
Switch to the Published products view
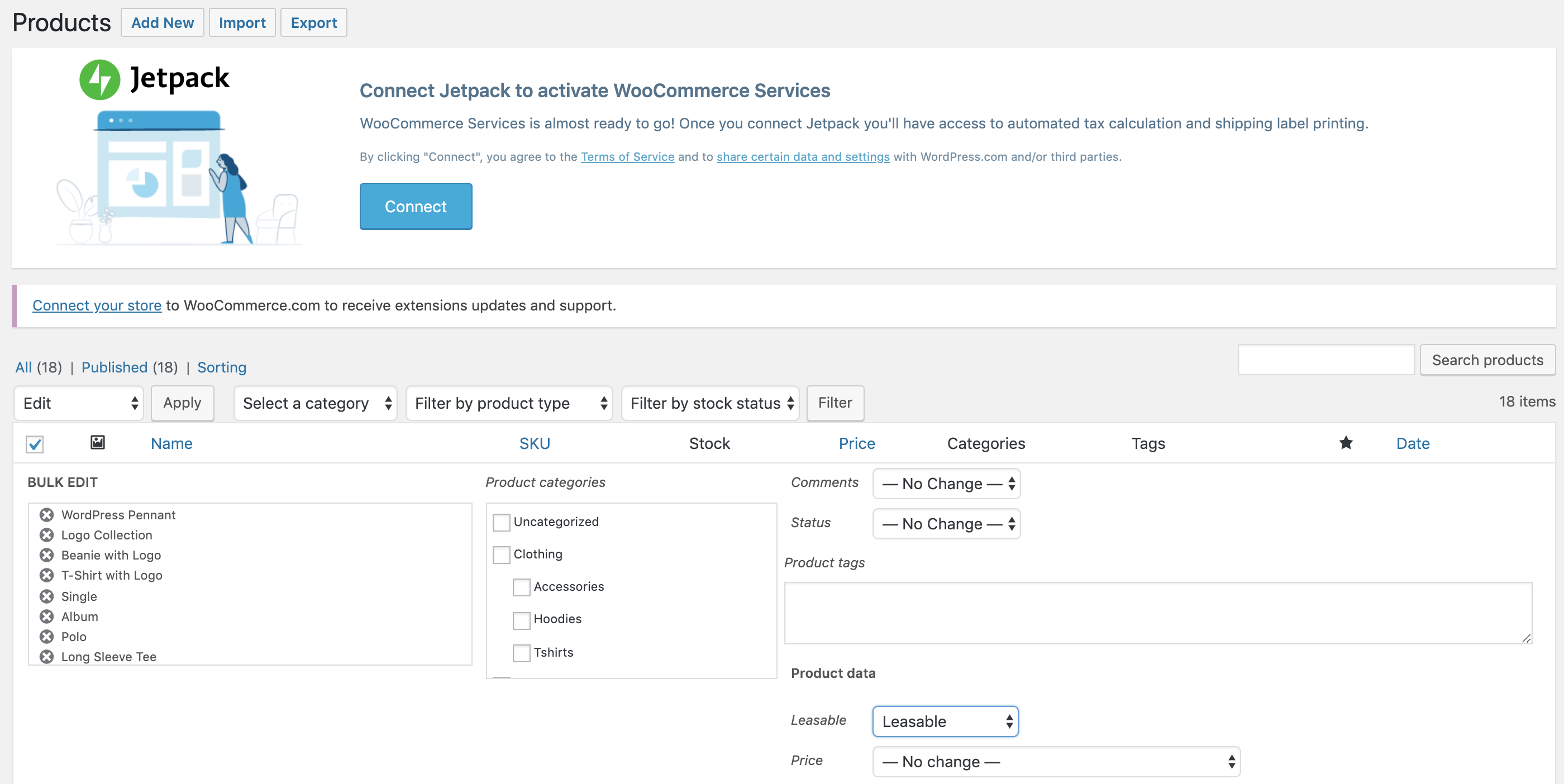tap(114, 367)
